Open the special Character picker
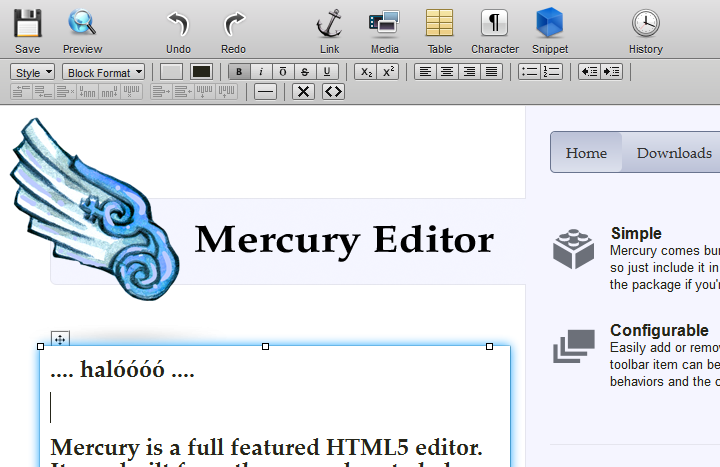This screenshot has height=467, width=720. click(495, 31)
